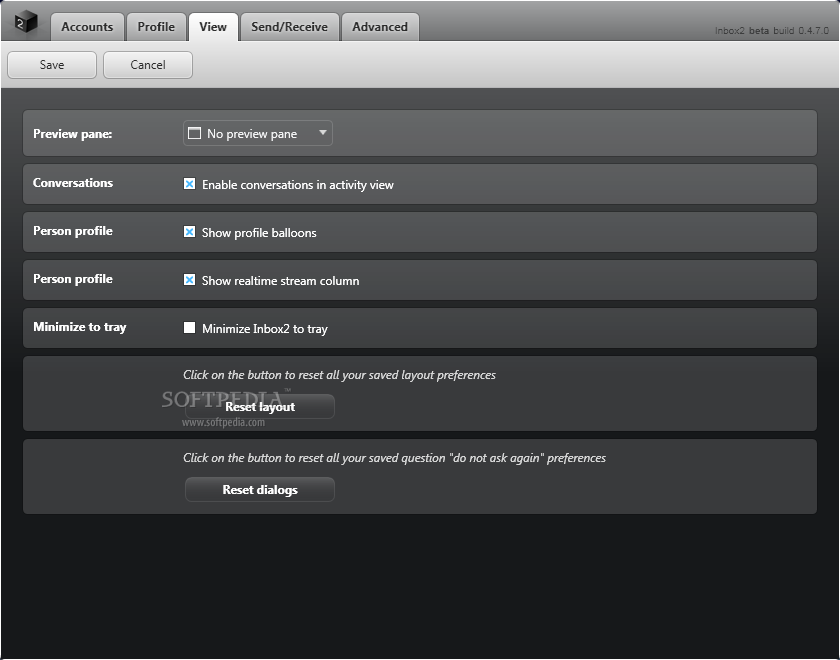The image size is (840, 660).
Task: Click the preview pane layout icon
Action: (194, 133)
